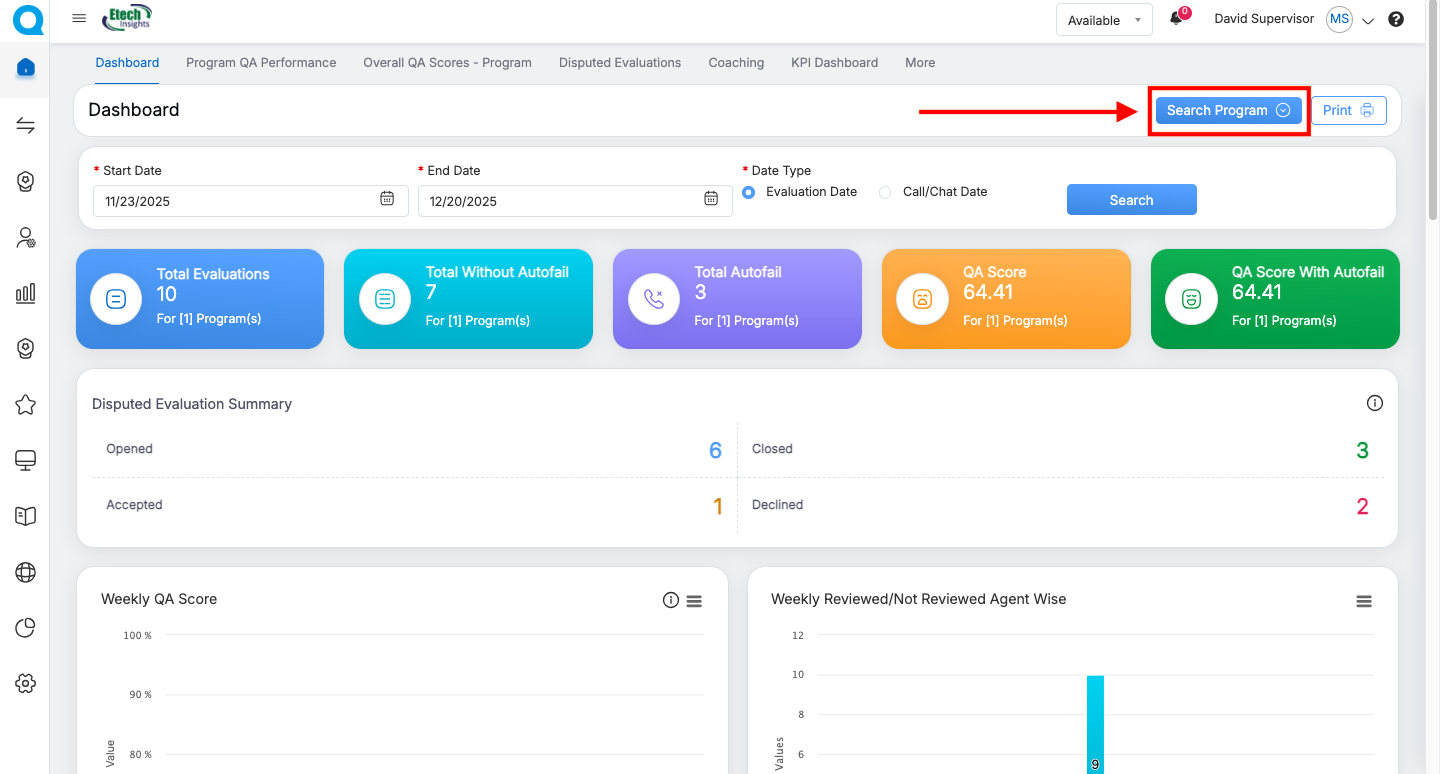The height and width of the screenshot is (774, 1440).
Task: Click the home icon in the sidebar
Action: 26,68
